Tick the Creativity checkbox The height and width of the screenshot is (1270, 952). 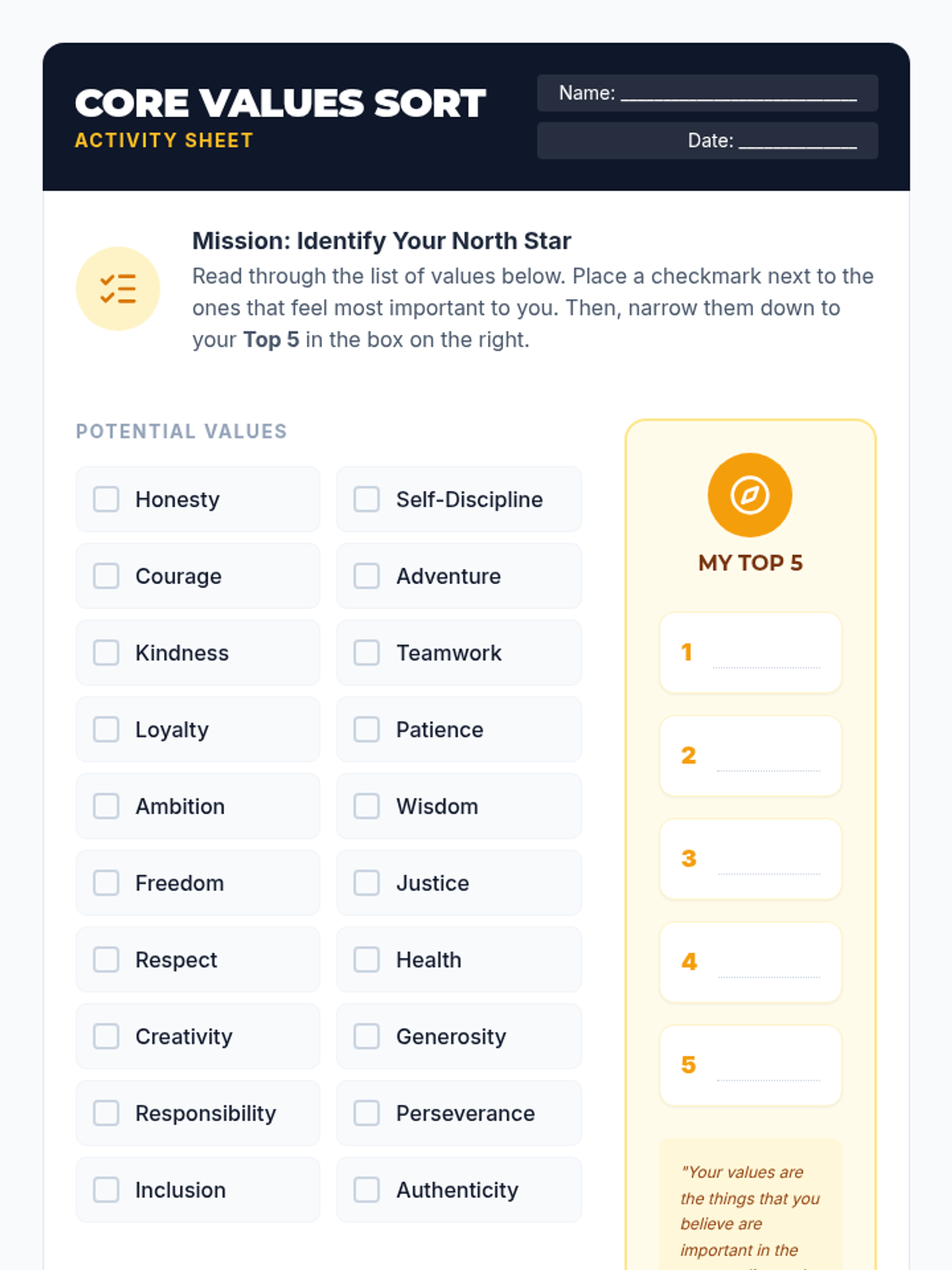[x=106, y=1037]
